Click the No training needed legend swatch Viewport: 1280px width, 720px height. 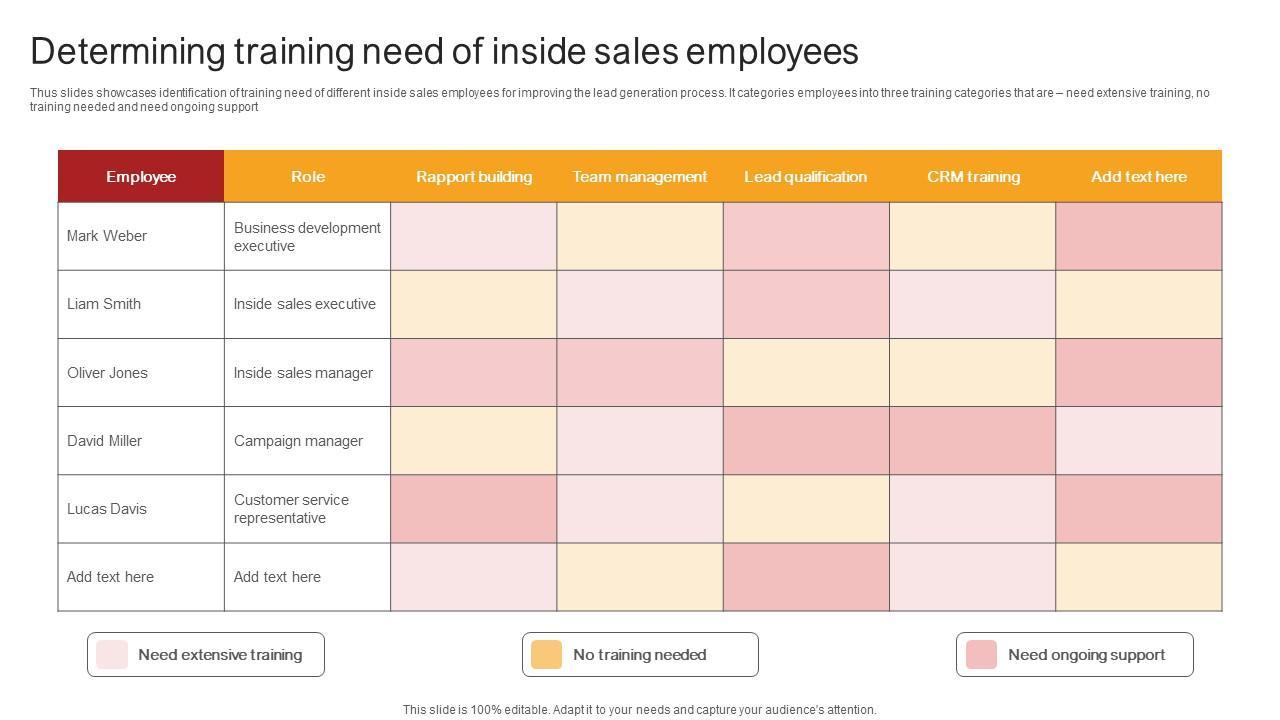[546, 655]
